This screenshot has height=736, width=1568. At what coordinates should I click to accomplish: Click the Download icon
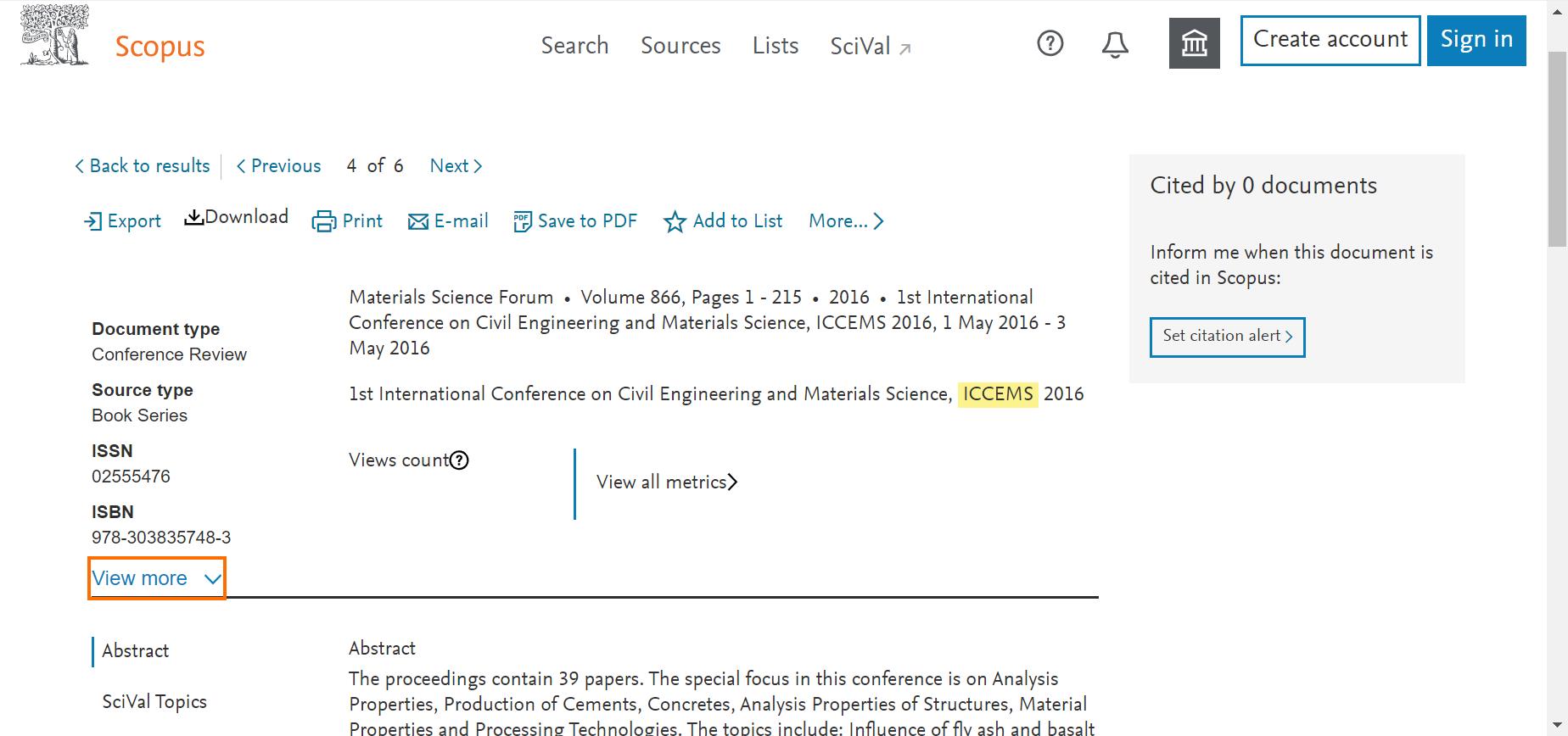click(x=193, y=218)
